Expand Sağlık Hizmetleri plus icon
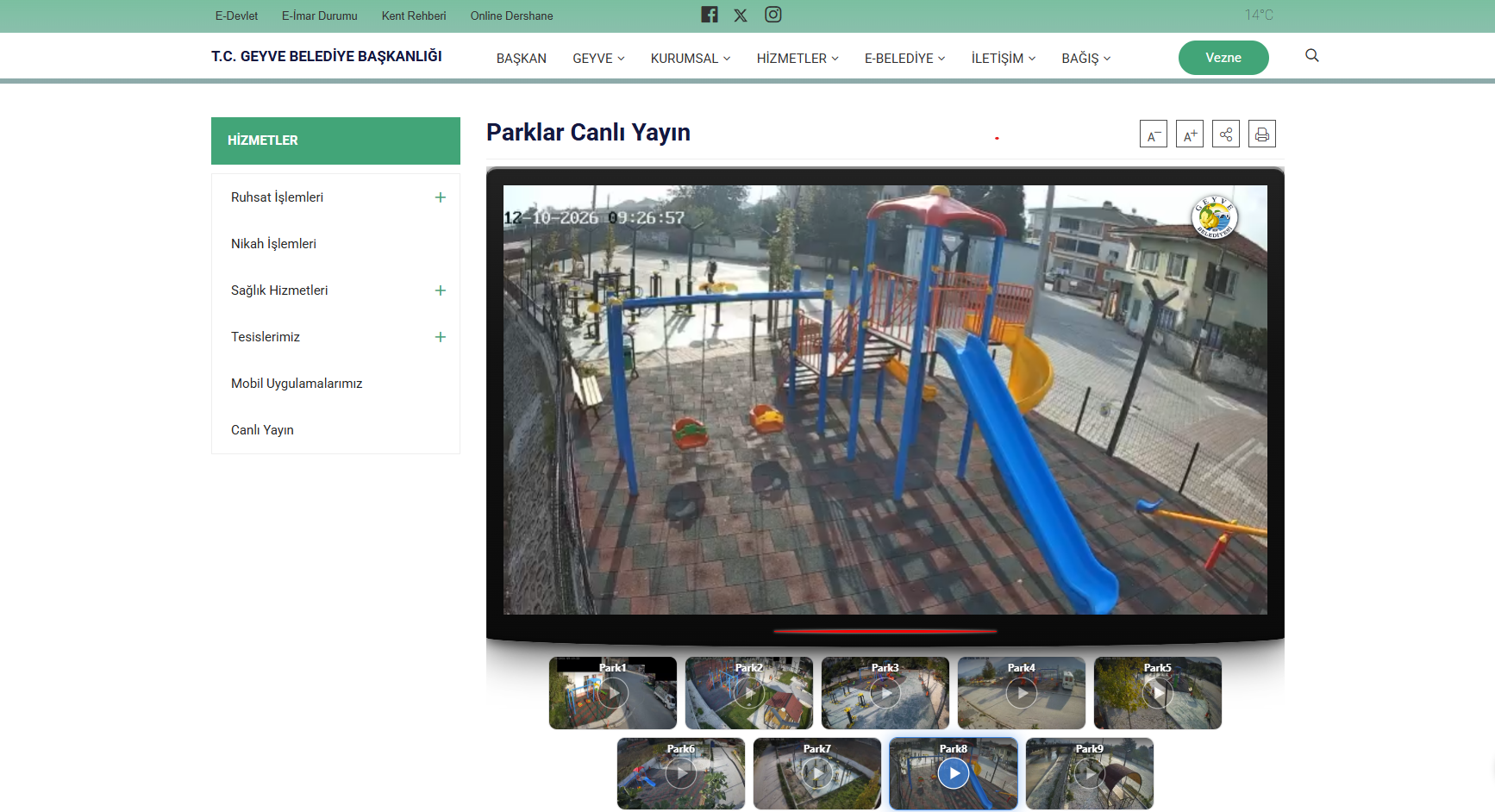The height and width of the screenshot is (812, 1495). tap(441, 290)
